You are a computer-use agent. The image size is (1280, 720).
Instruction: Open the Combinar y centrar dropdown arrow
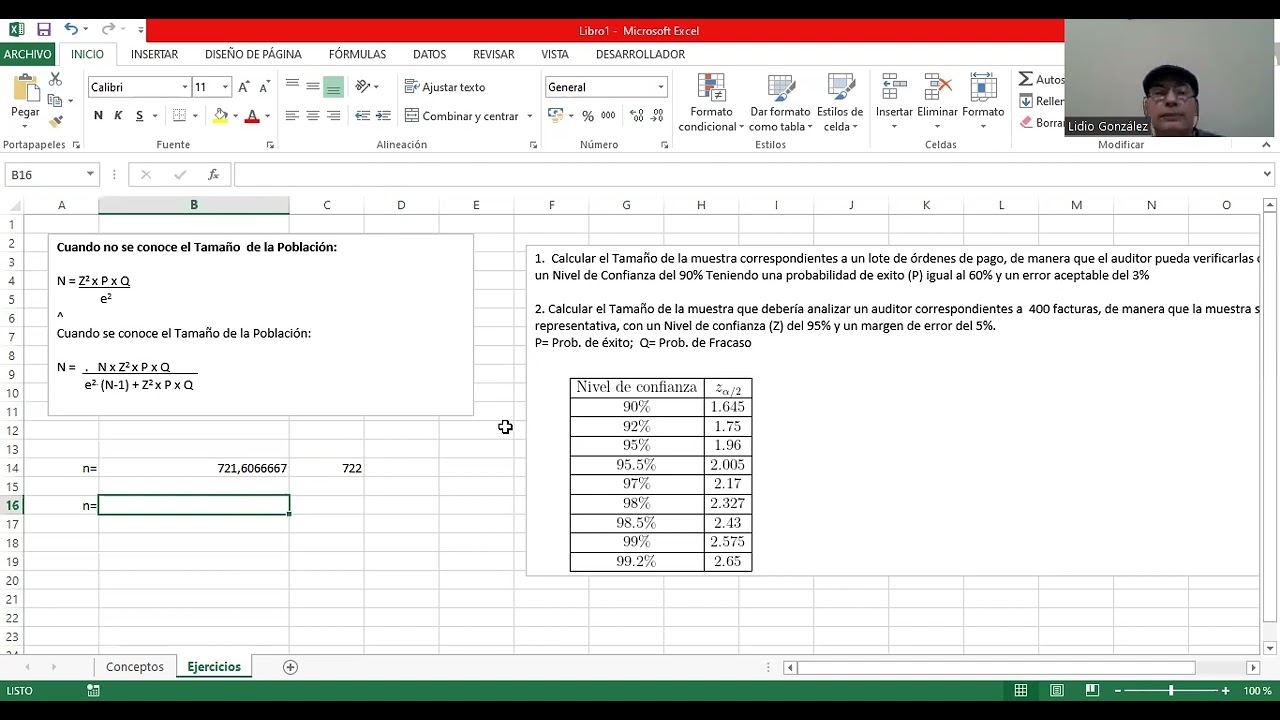tap(530, 116)
